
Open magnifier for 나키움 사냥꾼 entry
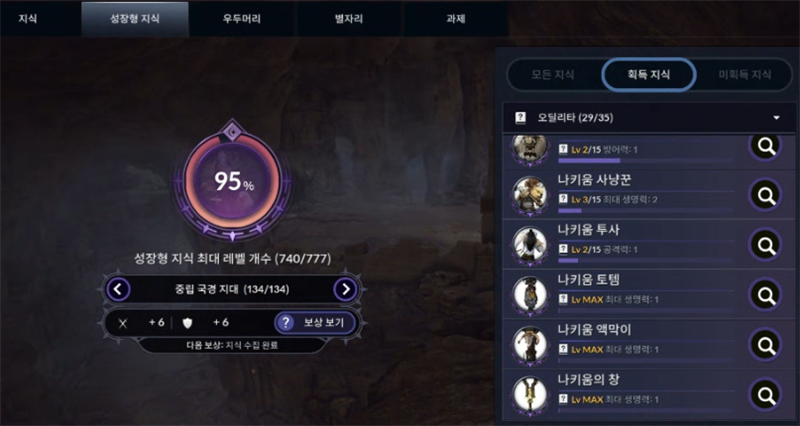(765, 194)
